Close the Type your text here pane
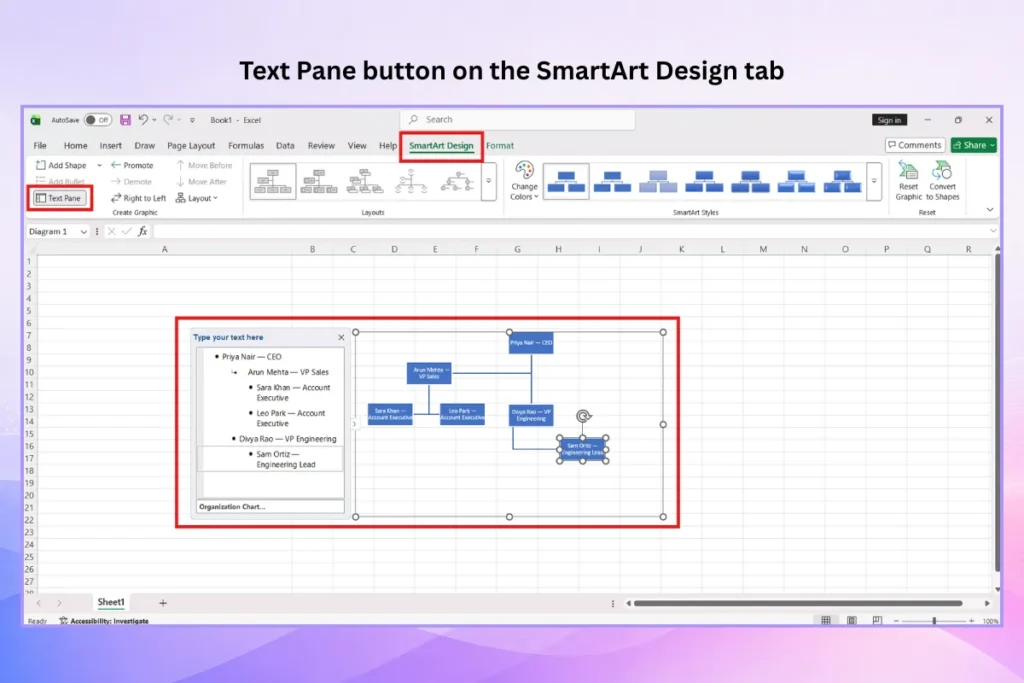The height and width of the screenshot is (683, 1024). [341, 338]
